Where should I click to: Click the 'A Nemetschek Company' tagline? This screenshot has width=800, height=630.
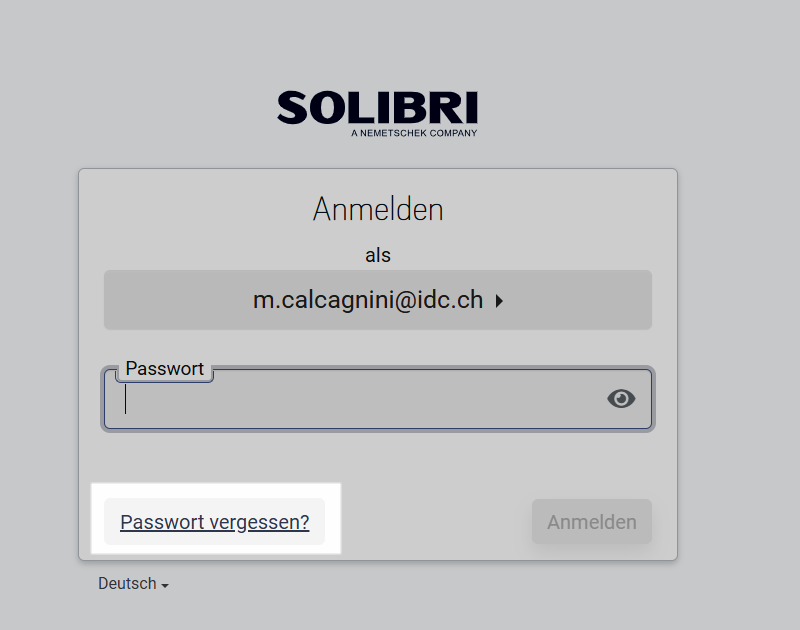point(414,133)
